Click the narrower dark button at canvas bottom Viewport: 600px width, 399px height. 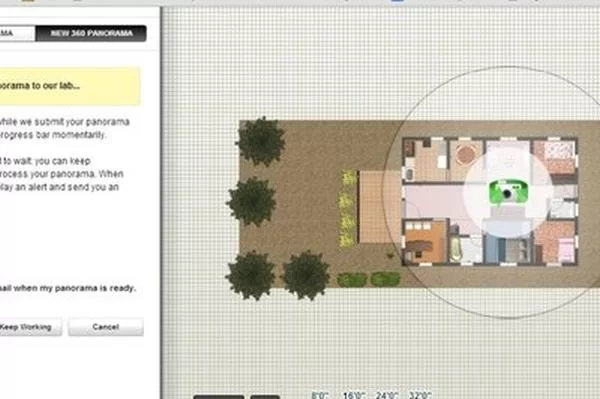265,397
